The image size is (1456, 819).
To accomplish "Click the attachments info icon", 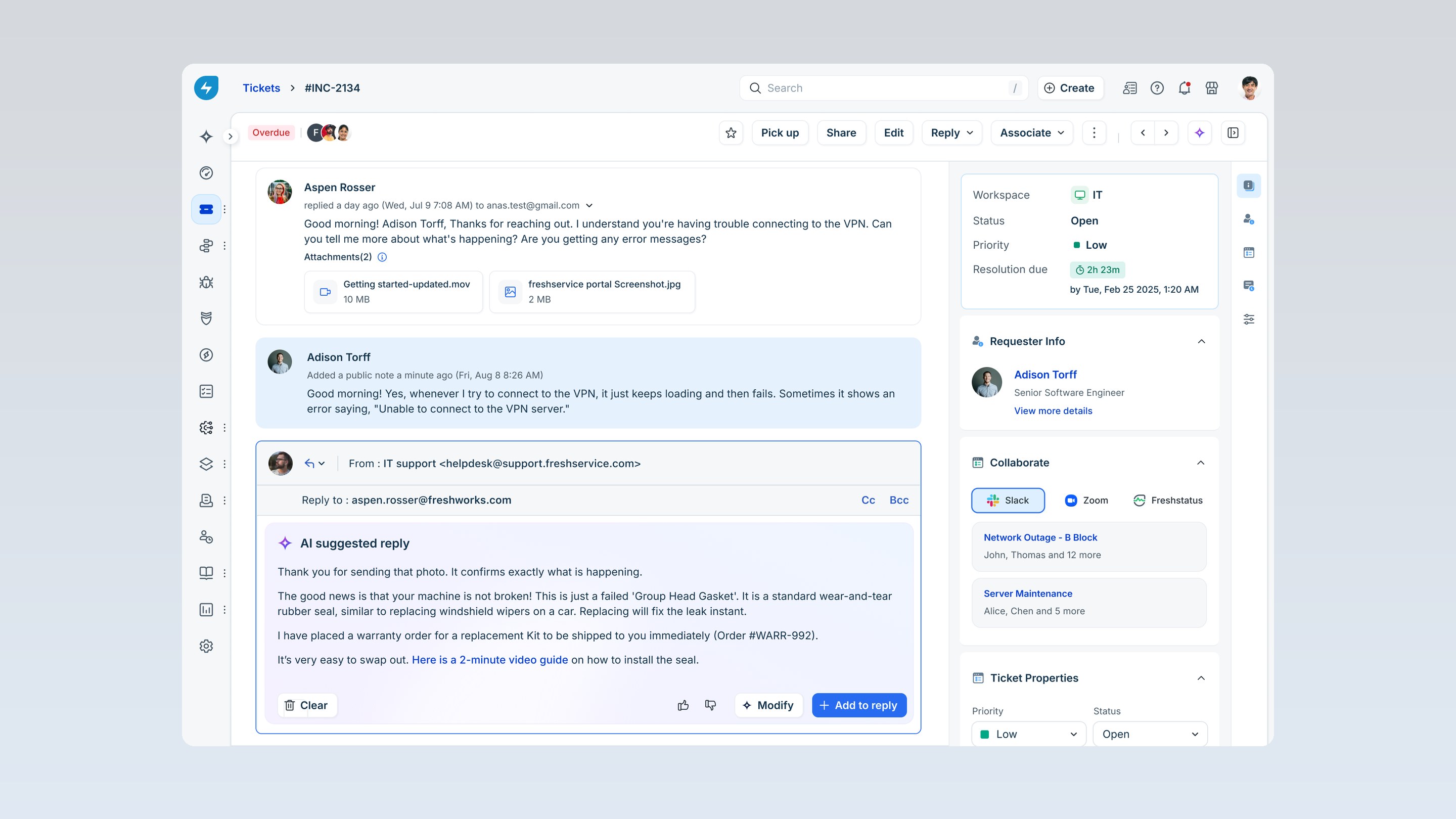I will 382,257.
